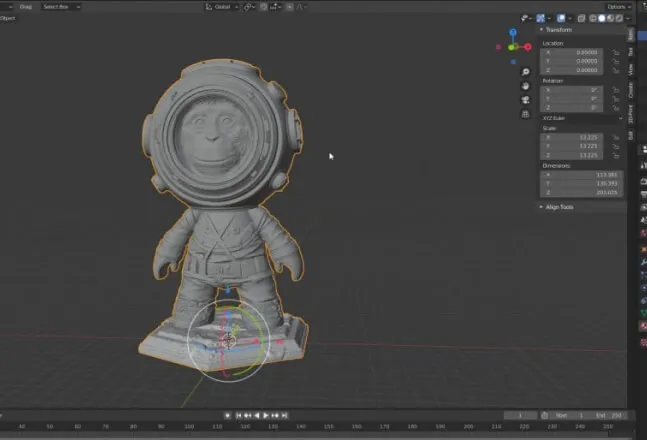Click the pan hand icon in viewport

click(x=525, y=86)
